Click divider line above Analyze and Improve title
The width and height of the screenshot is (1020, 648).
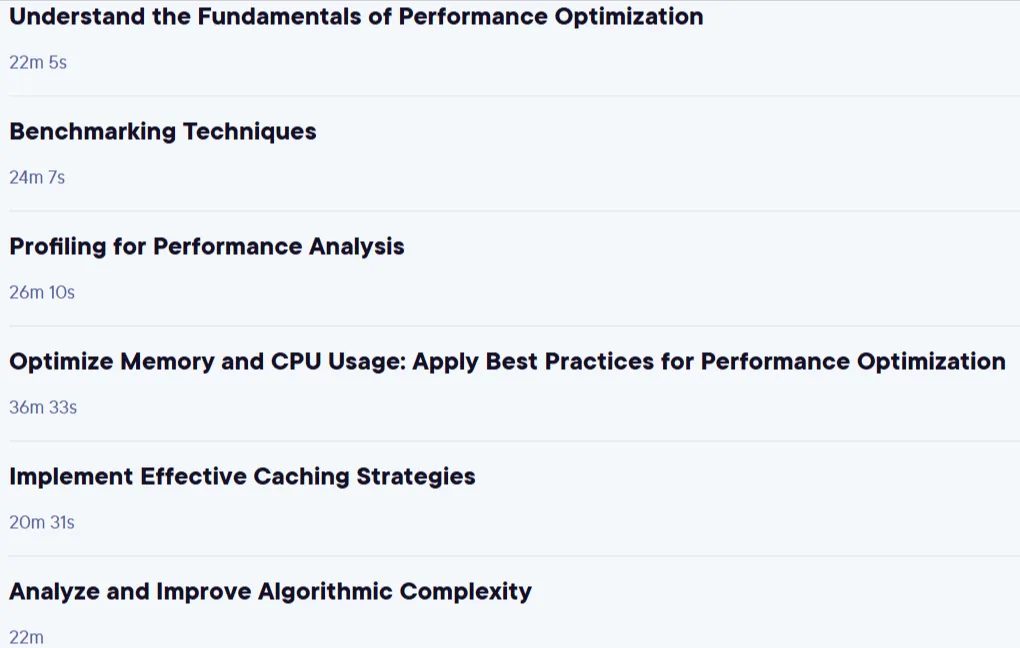click(x=514, y=556)
